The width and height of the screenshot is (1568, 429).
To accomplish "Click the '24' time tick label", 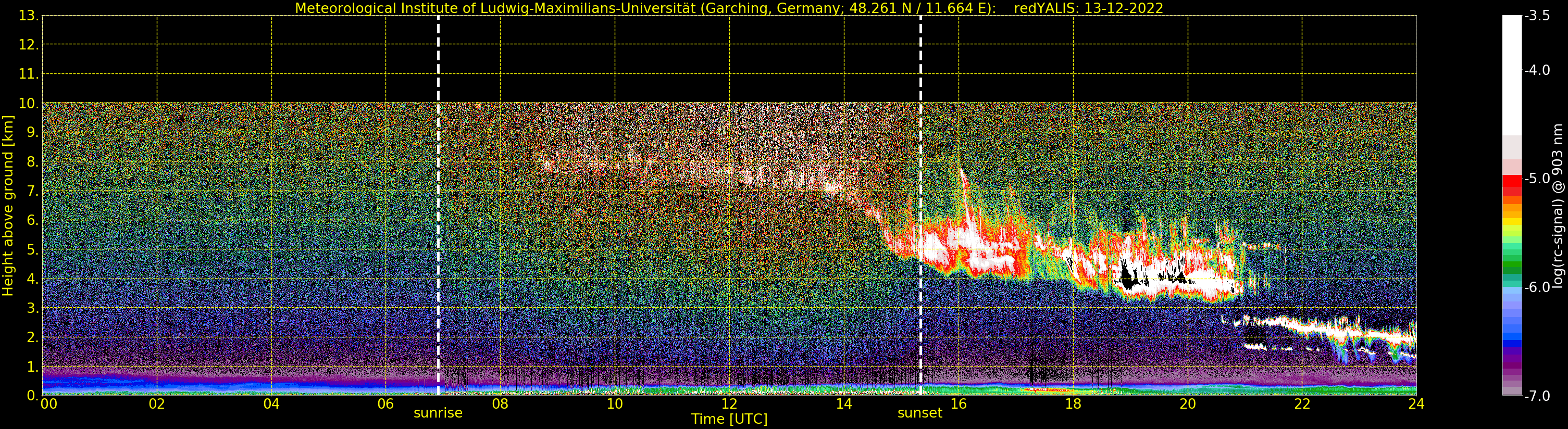I will pyautogui.click(x=1416, y=403).
